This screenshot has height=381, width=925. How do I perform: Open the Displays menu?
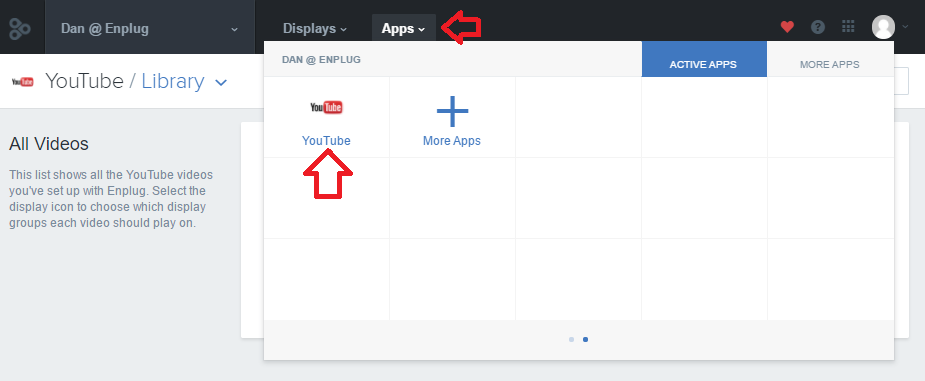pyautogui.click(x=314, y=28)
